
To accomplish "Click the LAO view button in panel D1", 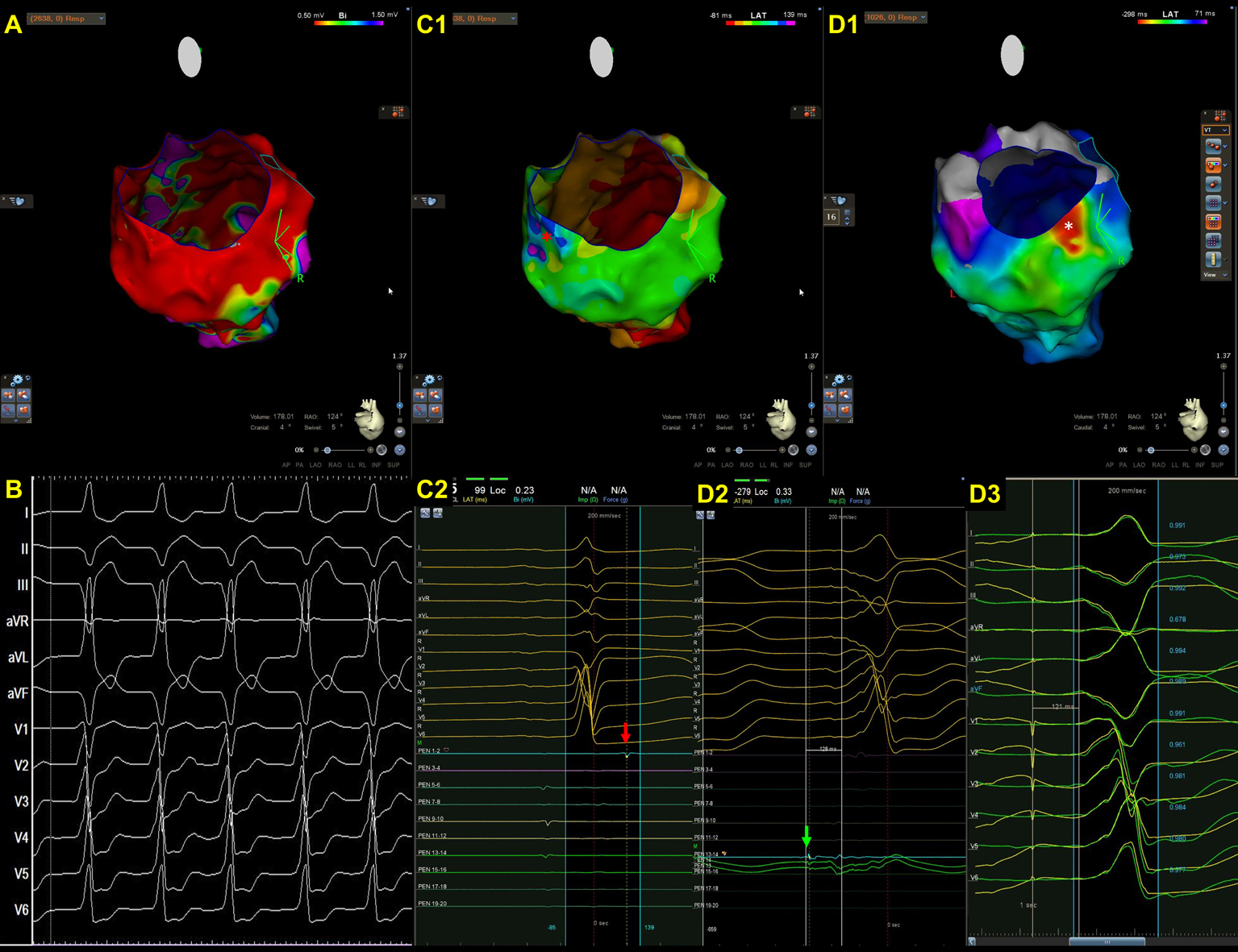I will pos(1139,465).
